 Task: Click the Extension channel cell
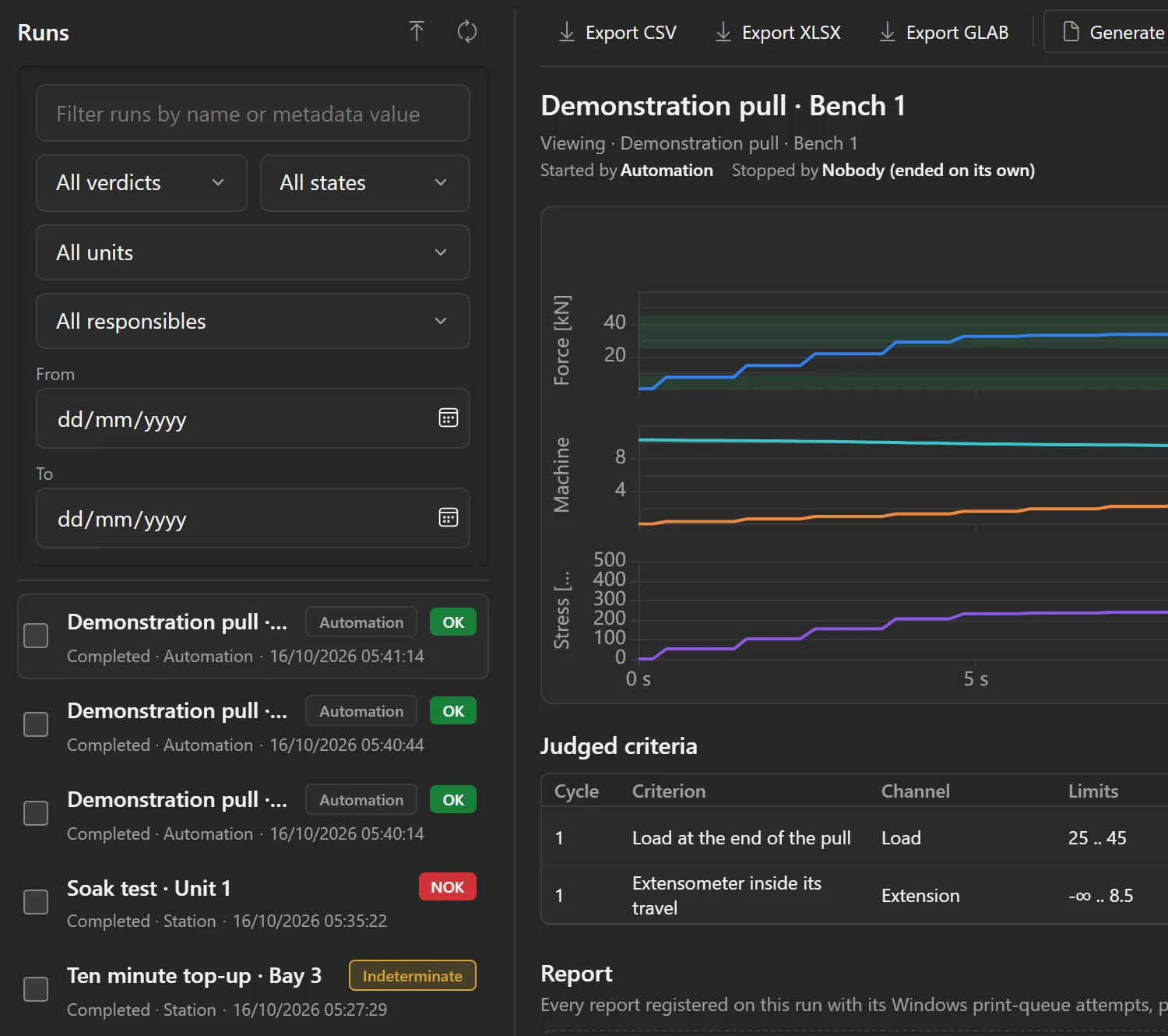pyautogui.click(x=920, y=896)
